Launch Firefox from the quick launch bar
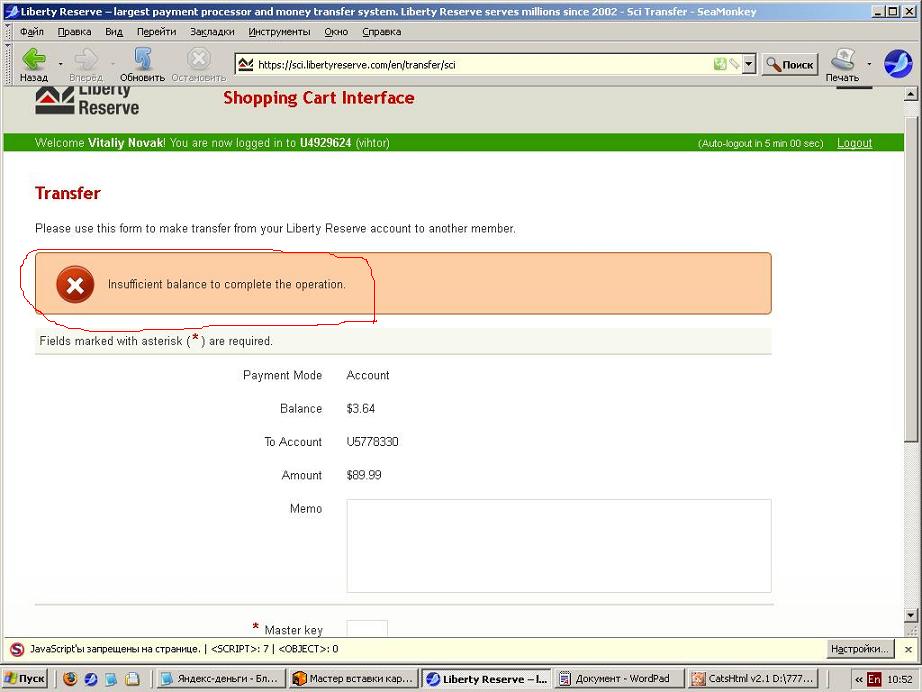 click(70, 679)
